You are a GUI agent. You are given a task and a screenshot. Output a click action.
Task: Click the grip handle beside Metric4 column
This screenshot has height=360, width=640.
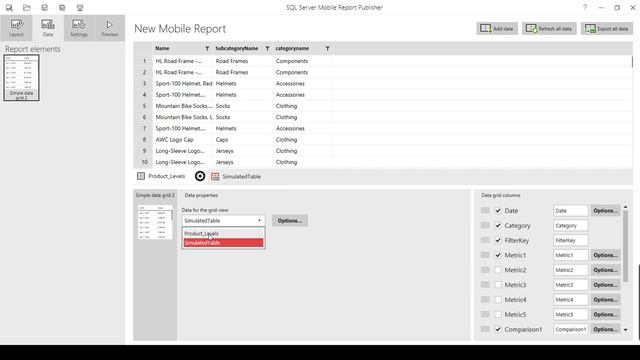485,300
